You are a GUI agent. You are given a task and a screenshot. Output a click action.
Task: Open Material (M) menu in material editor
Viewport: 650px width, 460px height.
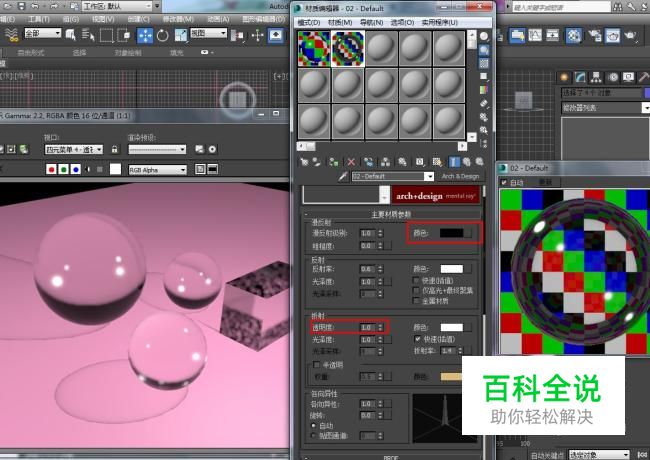tap(340, 22)
